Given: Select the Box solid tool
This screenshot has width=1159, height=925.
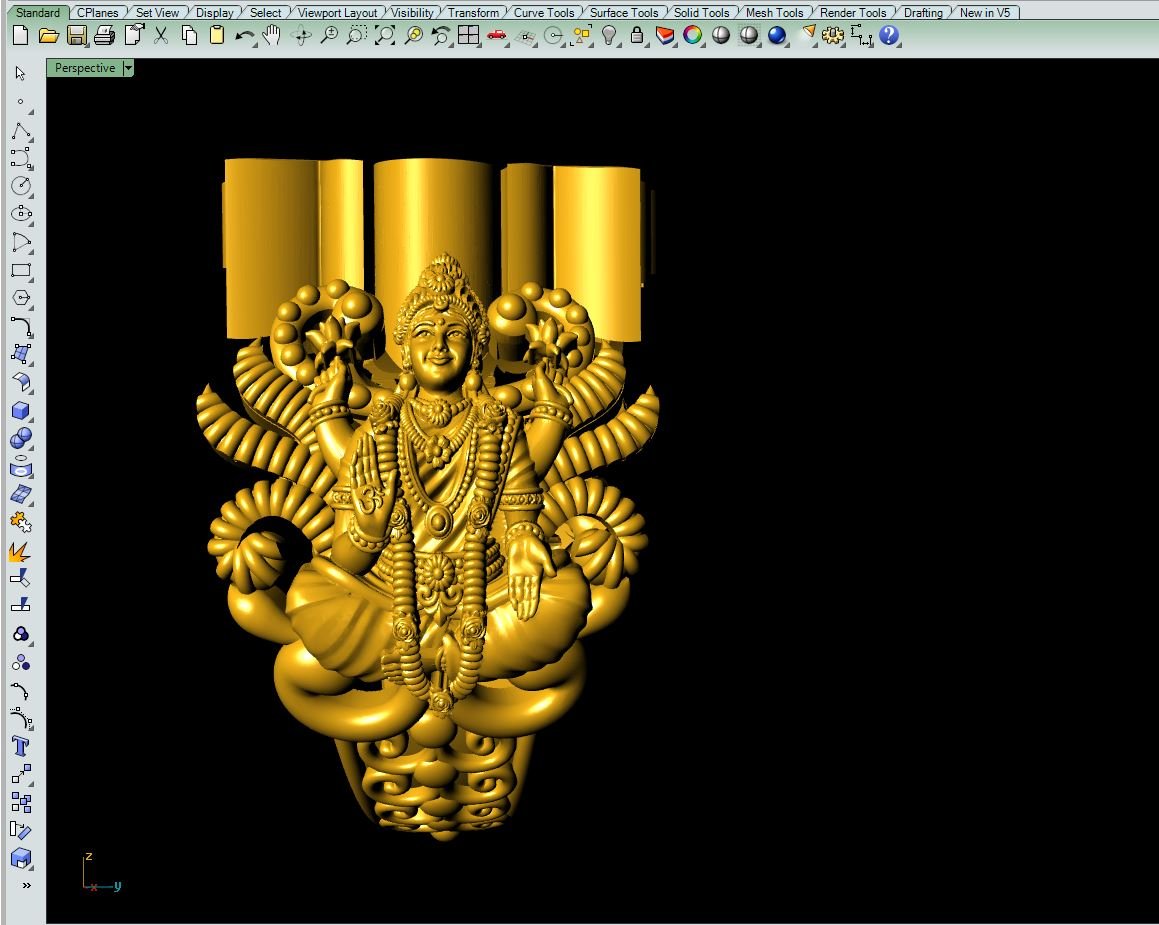Looking at the screenshot, I should click(20, 411).
